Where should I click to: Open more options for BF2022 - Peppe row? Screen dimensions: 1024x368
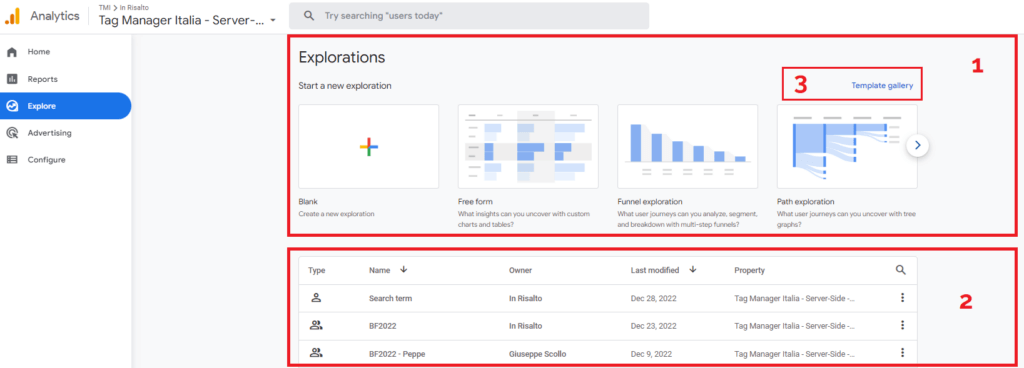902,352
